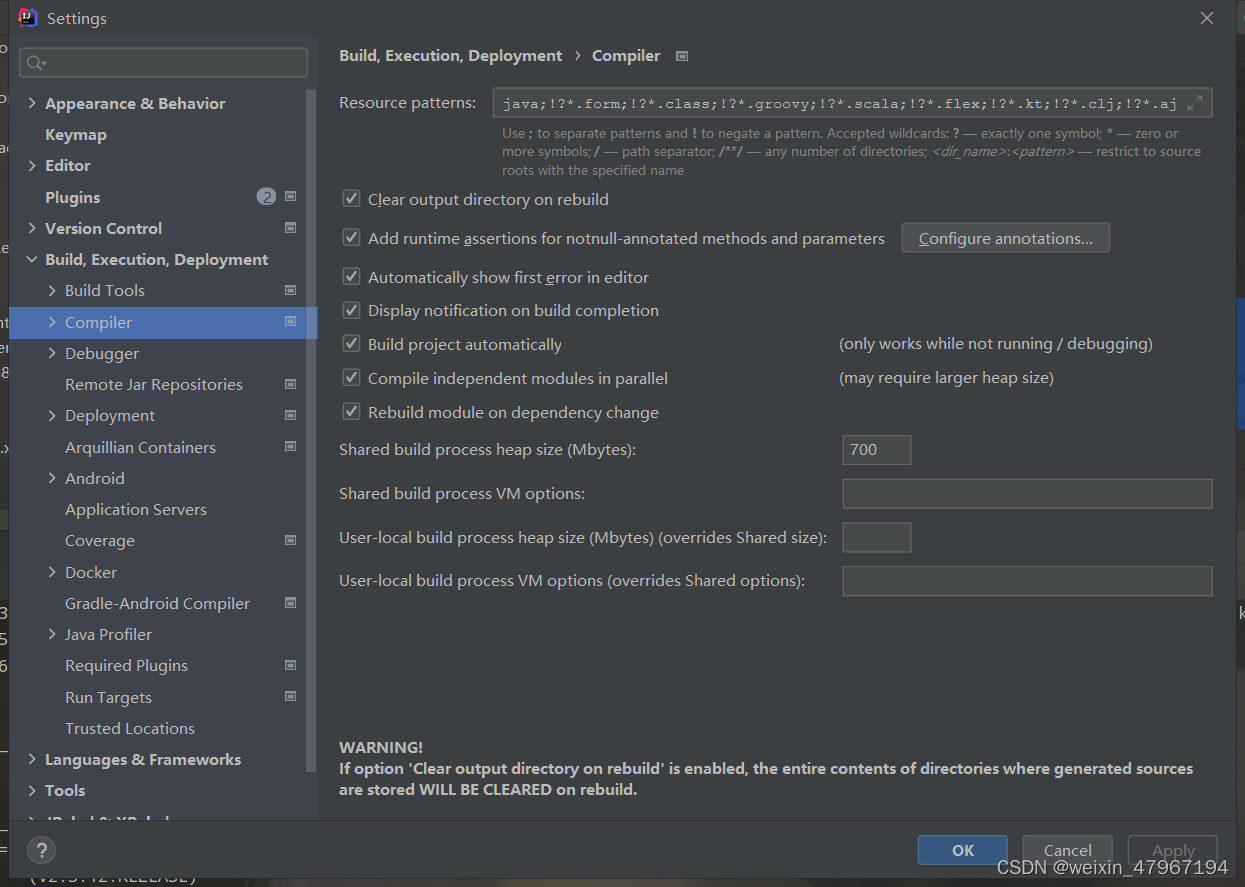Click the settings icon beside Version Control
This screenshot has width=1245, height=887.
tap(290, 227)
